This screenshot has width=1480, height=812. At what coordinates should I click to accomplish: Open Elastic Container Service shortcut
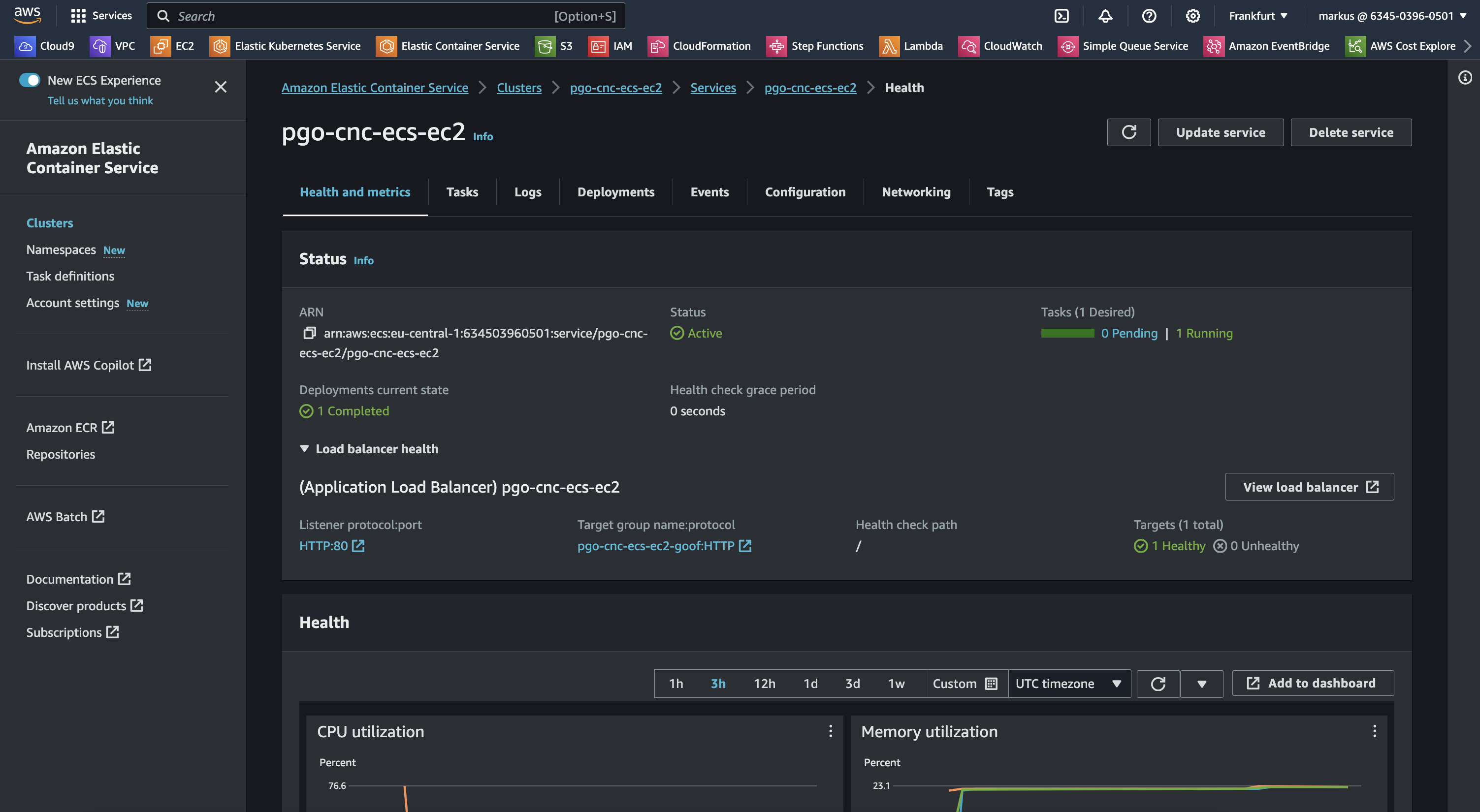(x=448, y=46)
